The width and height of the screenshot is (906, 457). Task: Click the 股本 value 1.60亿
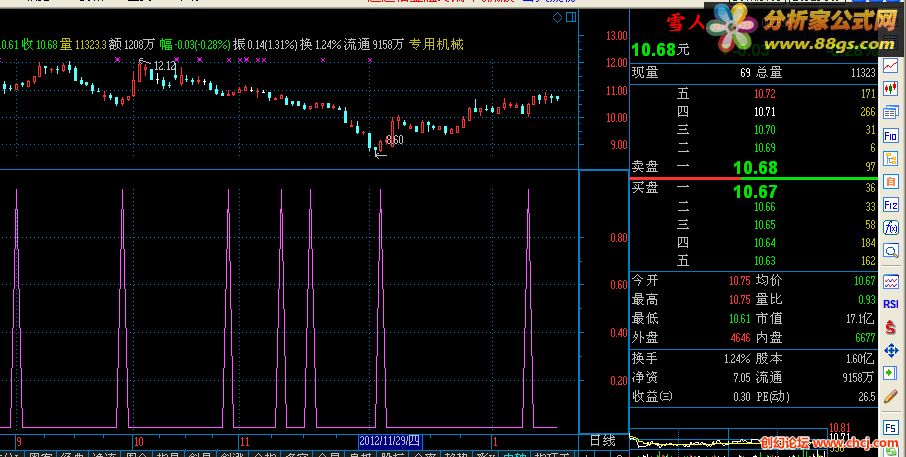[x=860, y=359]
